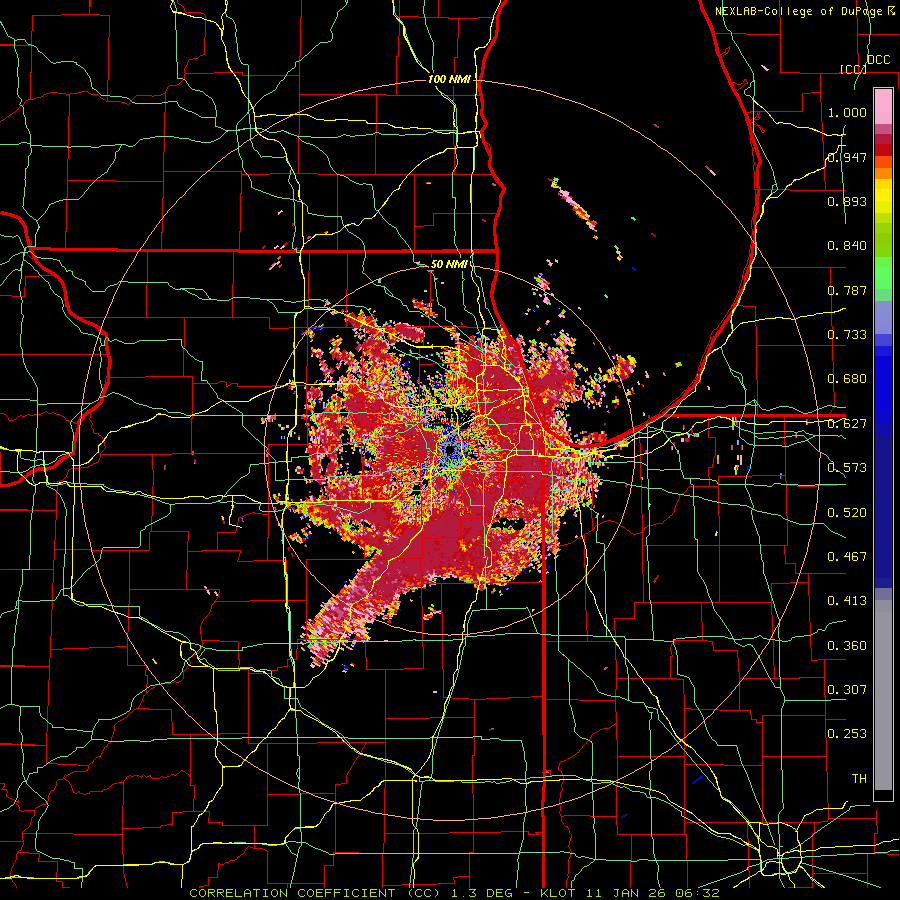Click the DCC label above the color scale
900x900 pixels.
[878, 60]
